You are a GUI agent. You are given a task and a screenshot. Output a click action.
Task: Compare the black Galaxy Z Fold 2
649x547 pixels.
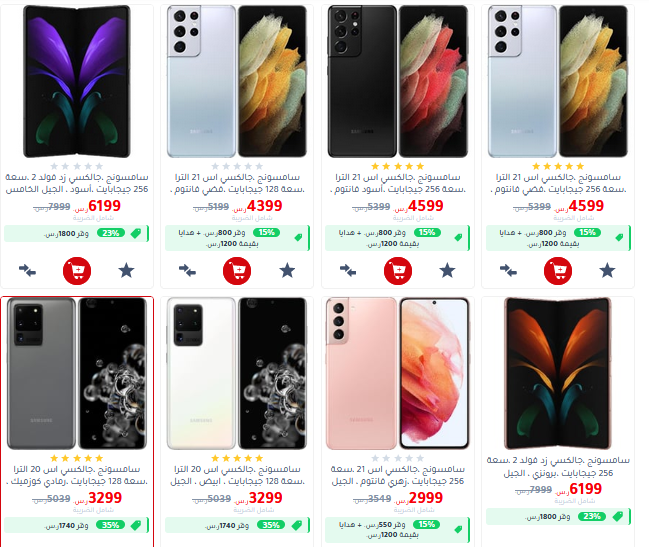[27, 271]
